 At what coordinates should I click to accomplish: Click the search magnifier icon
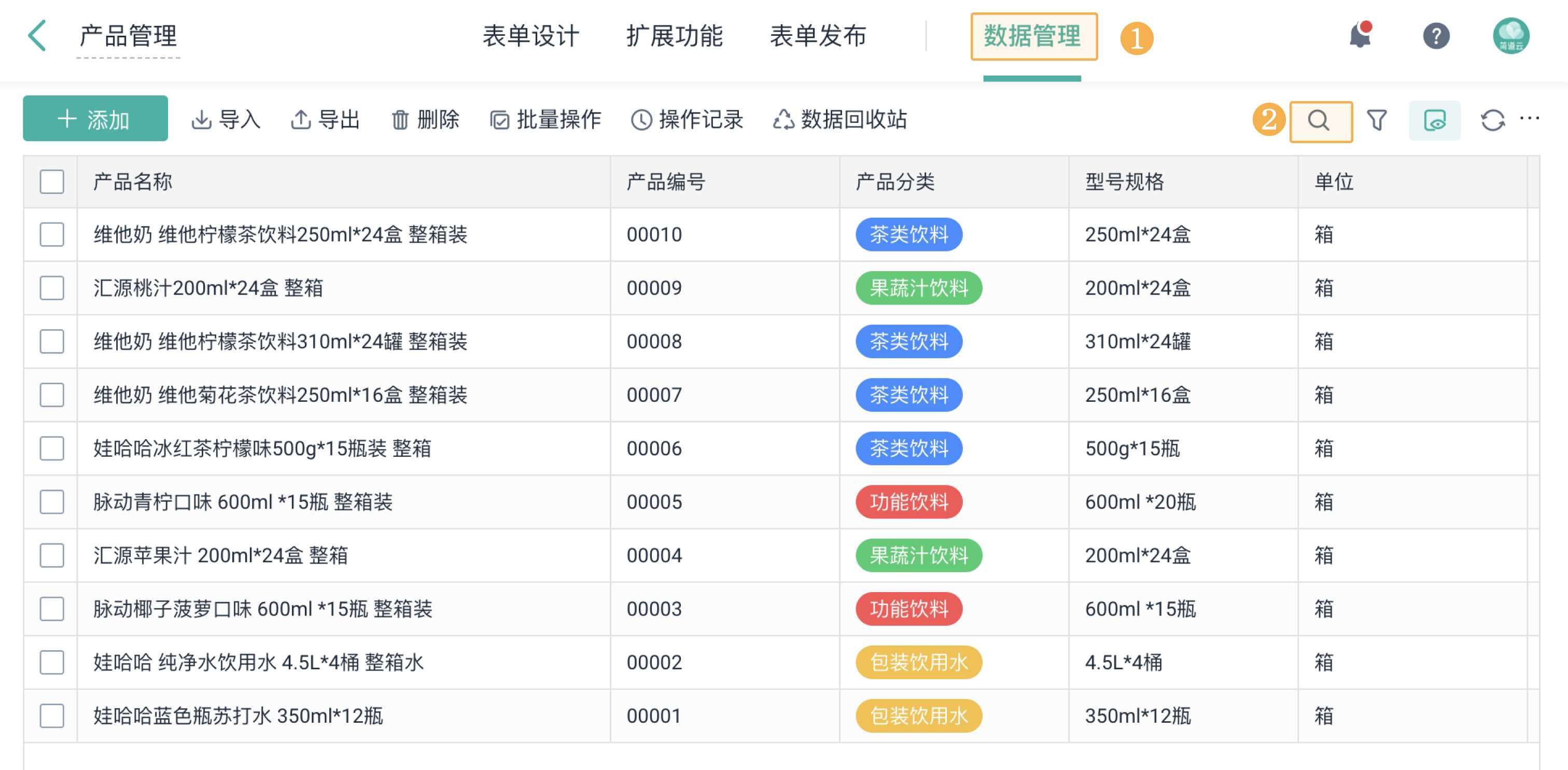click(x=1319, y=120)
